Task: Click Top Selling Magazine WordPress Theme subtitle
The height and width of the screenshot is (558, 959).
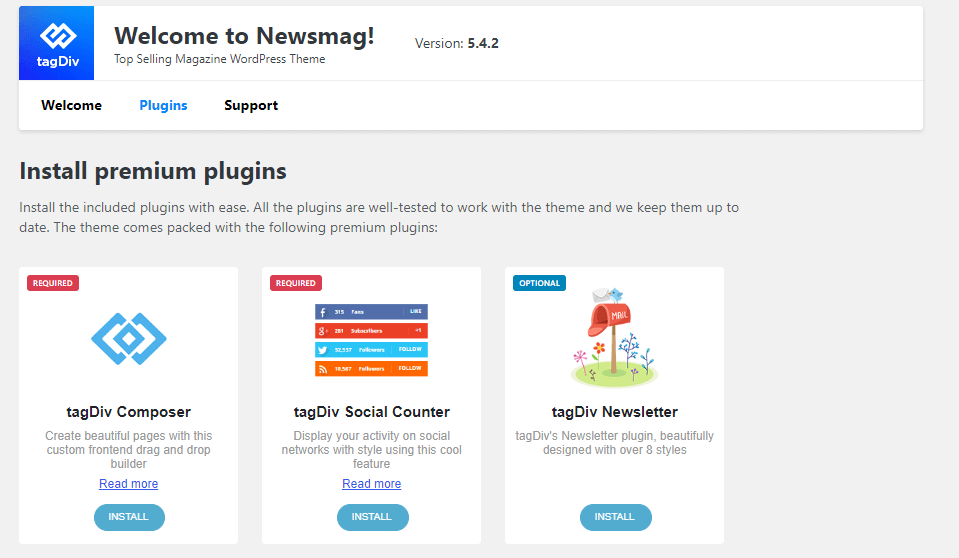Action: (220, 59)
